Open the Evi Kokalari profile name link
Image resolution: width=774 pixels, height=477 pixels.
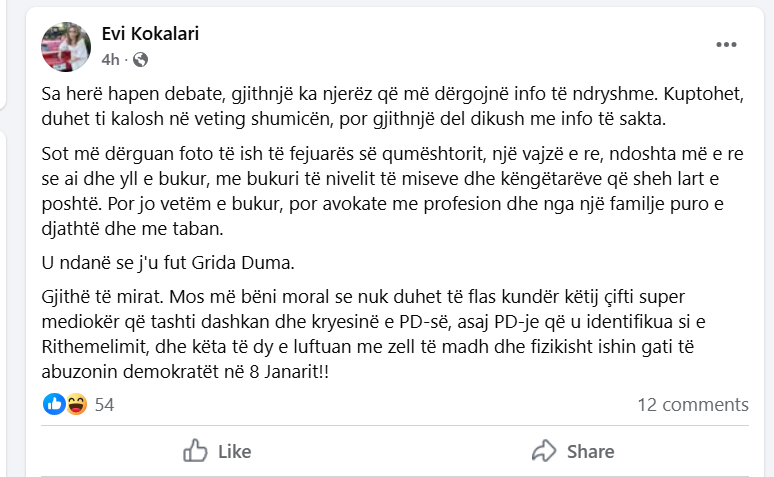pyautogui.click(x=150, y=34)
